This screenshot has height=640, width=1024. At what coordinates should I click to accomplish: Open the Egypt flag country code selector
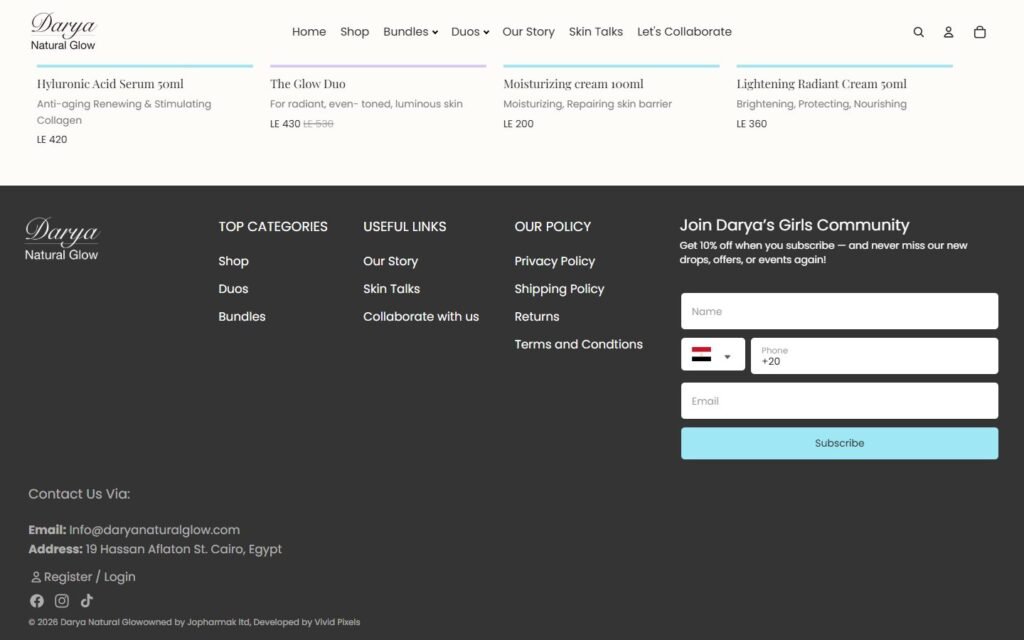(712, 355)
